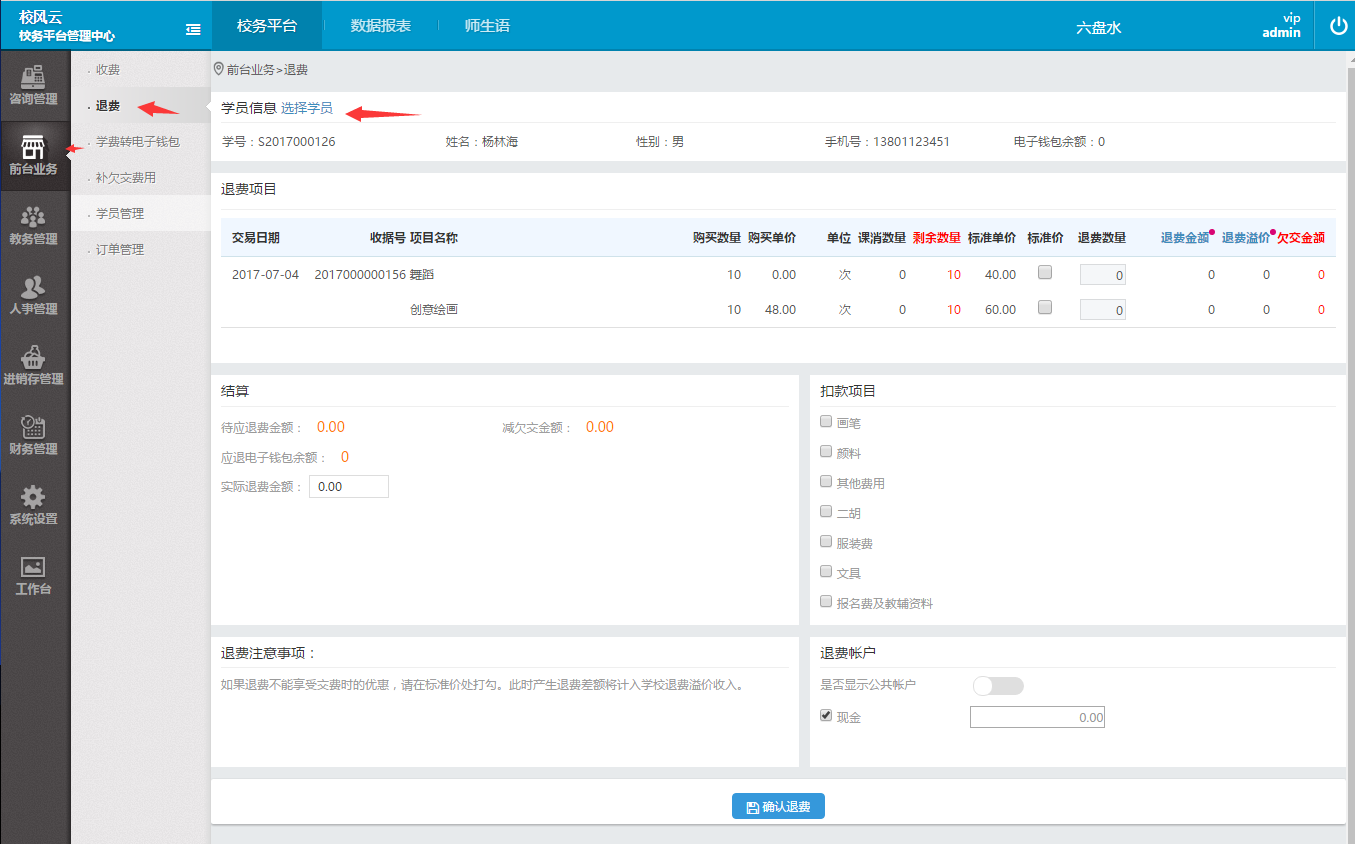Image resolution: width=1355 pixels, height=844 pixels.
Task: Click 选择学员 link
Action: click(x=307, y=108)
